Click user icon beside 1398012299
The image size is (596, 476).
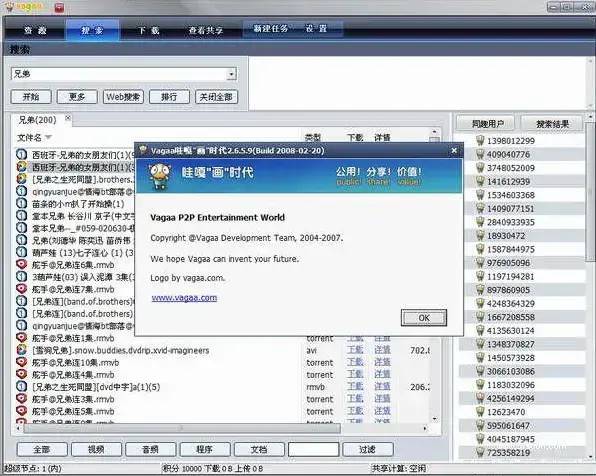click(480, 141)
